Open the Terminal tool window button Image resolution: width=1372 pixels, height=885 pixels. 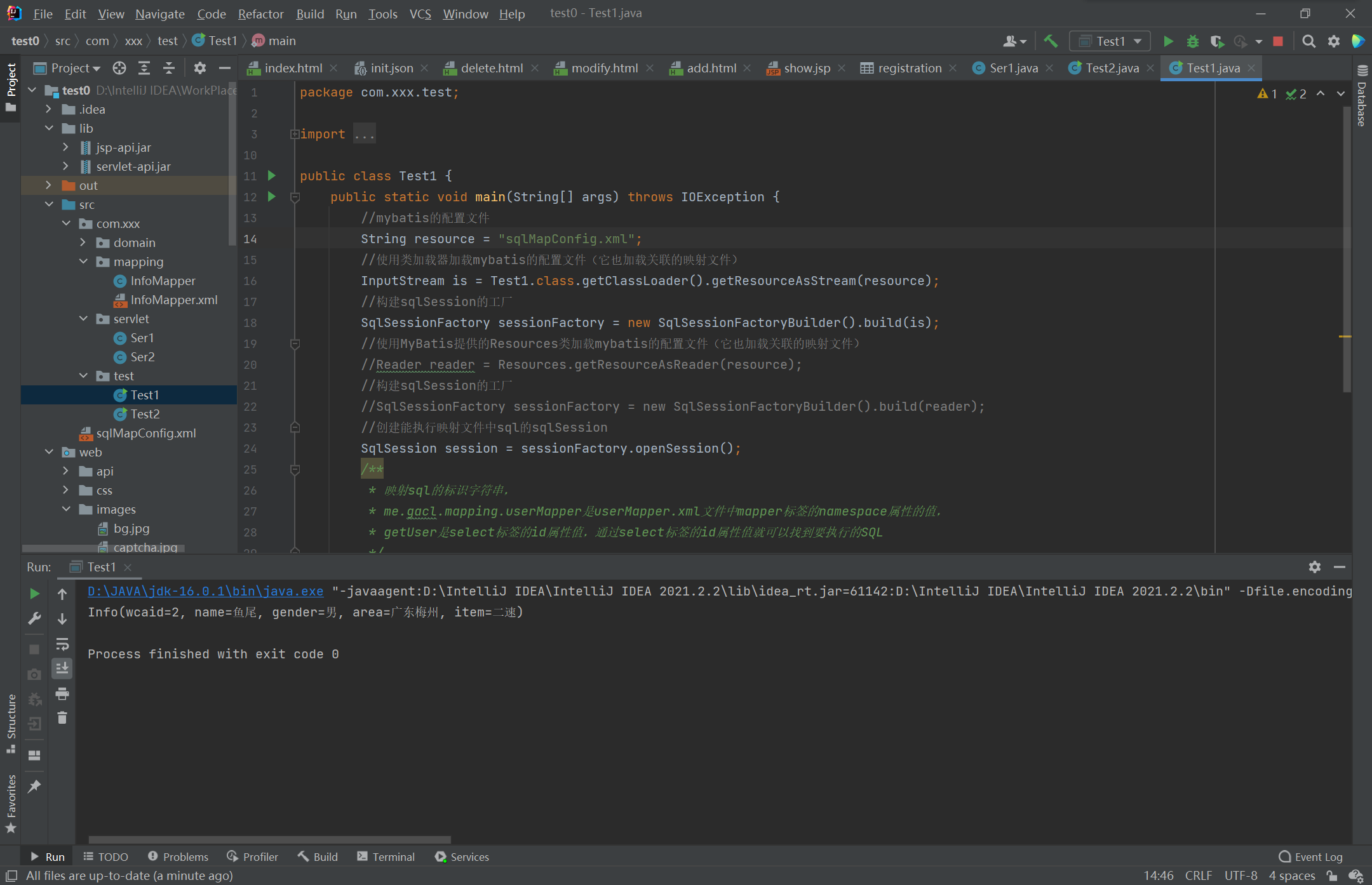(x=386, y=856)
